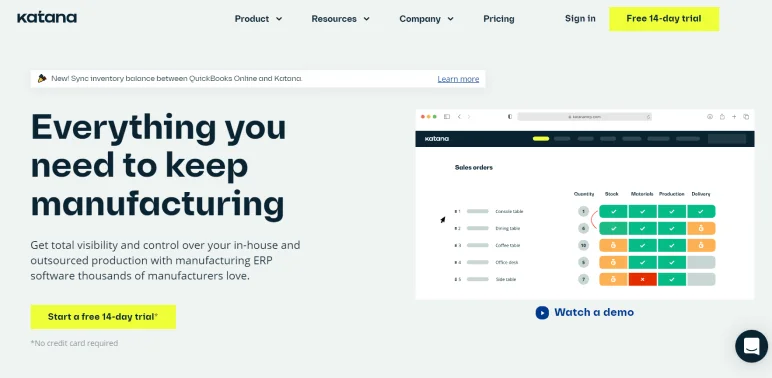Click the mock browser sidebar toggle icon

tap(447, 117)
